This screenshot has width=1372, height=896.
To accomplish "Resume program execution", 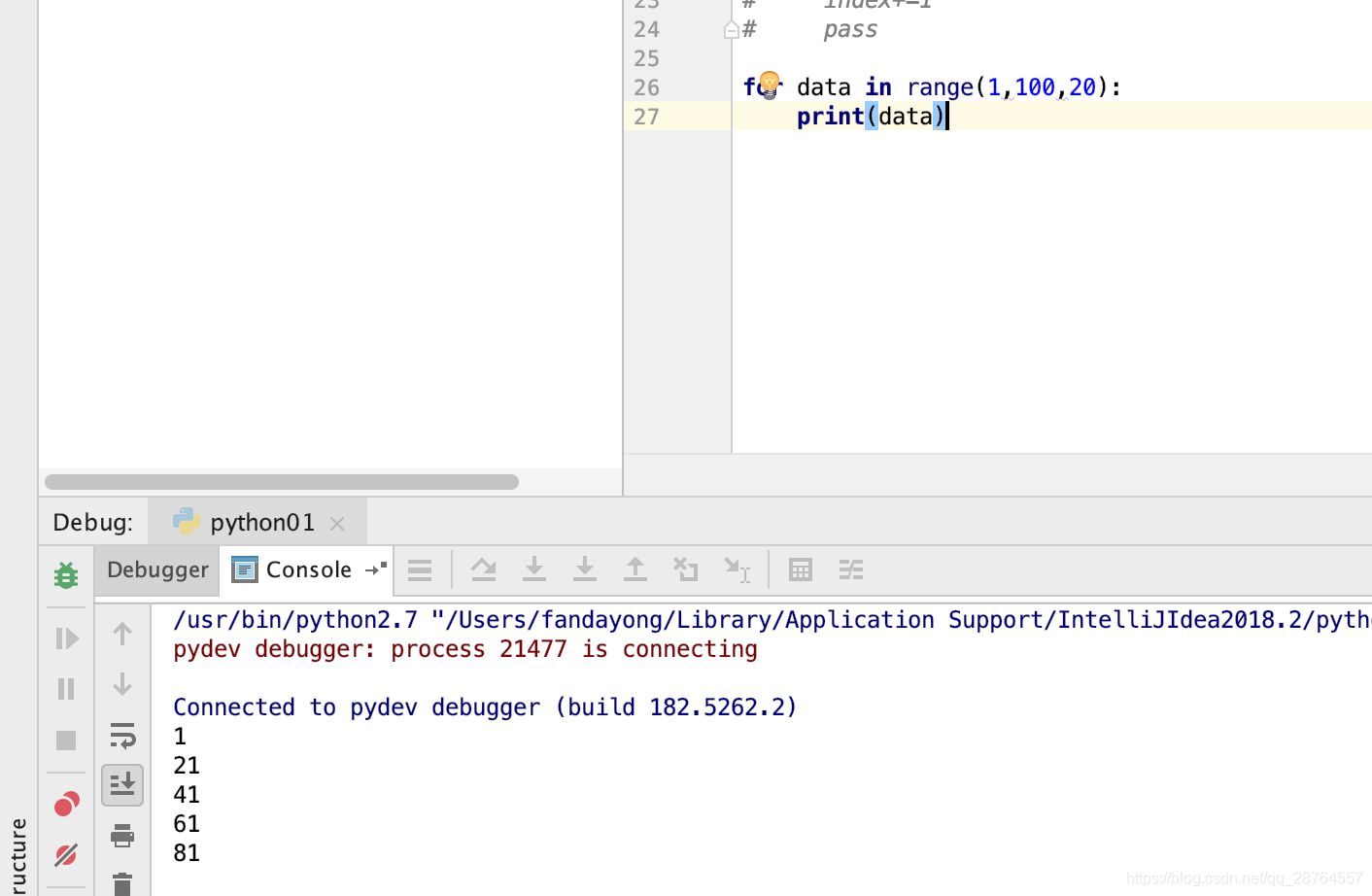I will 66,638.
